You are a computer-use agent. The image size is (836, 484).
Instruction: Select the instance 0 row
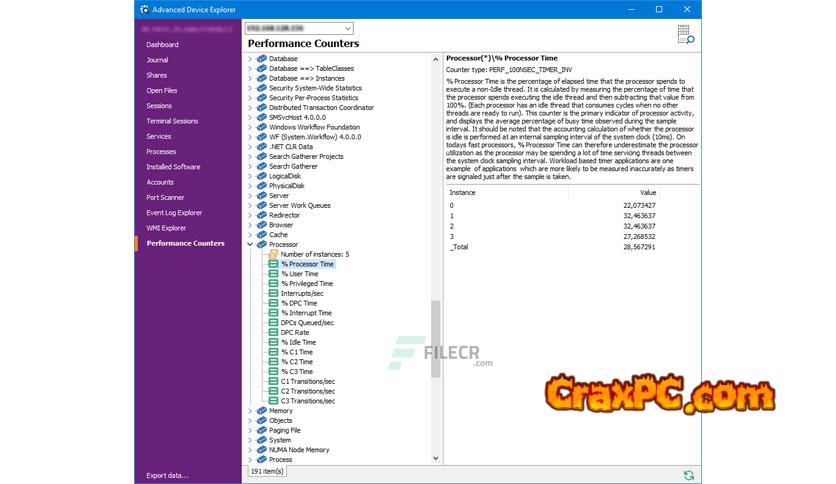coord(552,205)
